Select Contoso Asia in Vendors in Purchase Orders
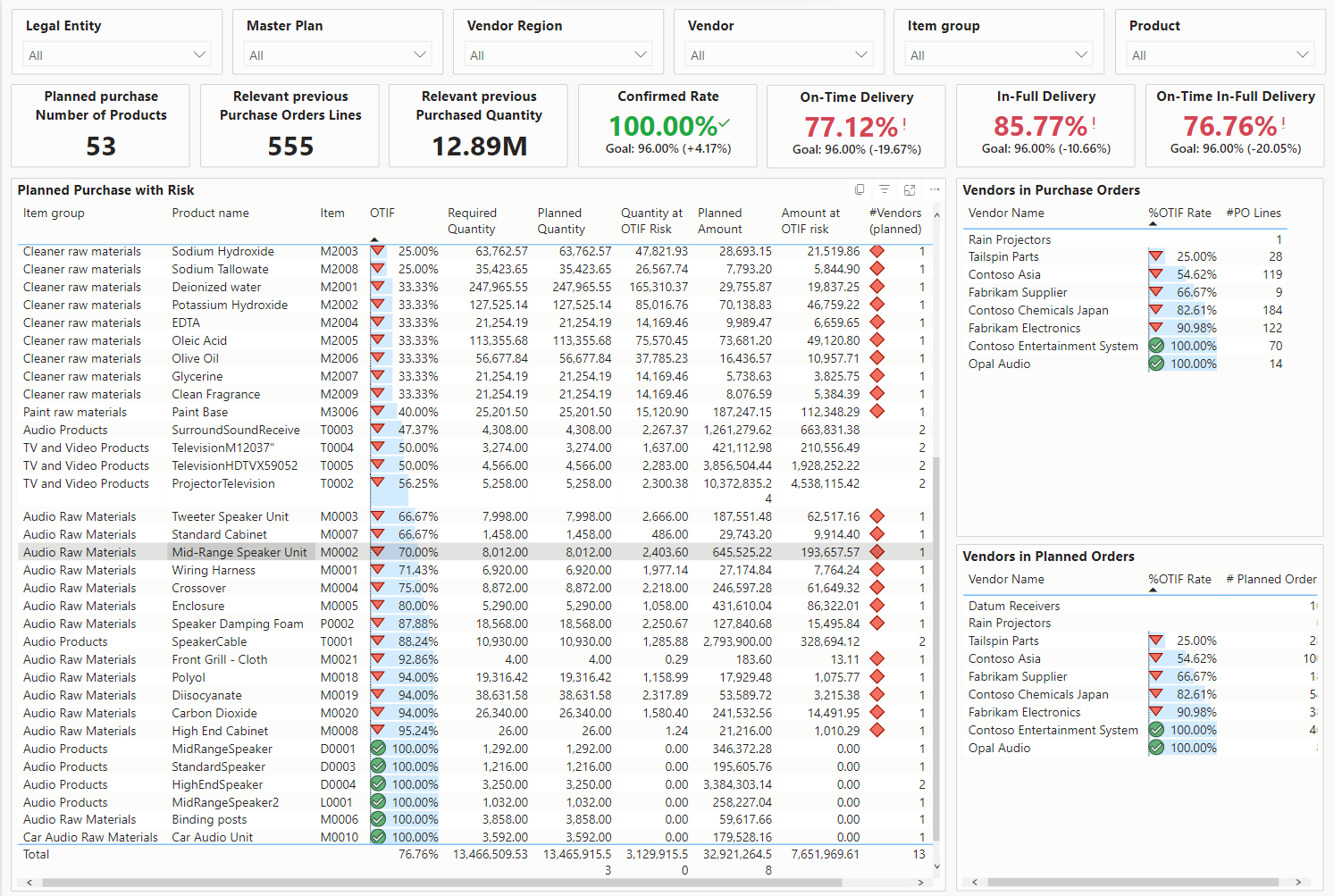The width and height of the screenshot is (1334, 896). [x=1004, y=274]
